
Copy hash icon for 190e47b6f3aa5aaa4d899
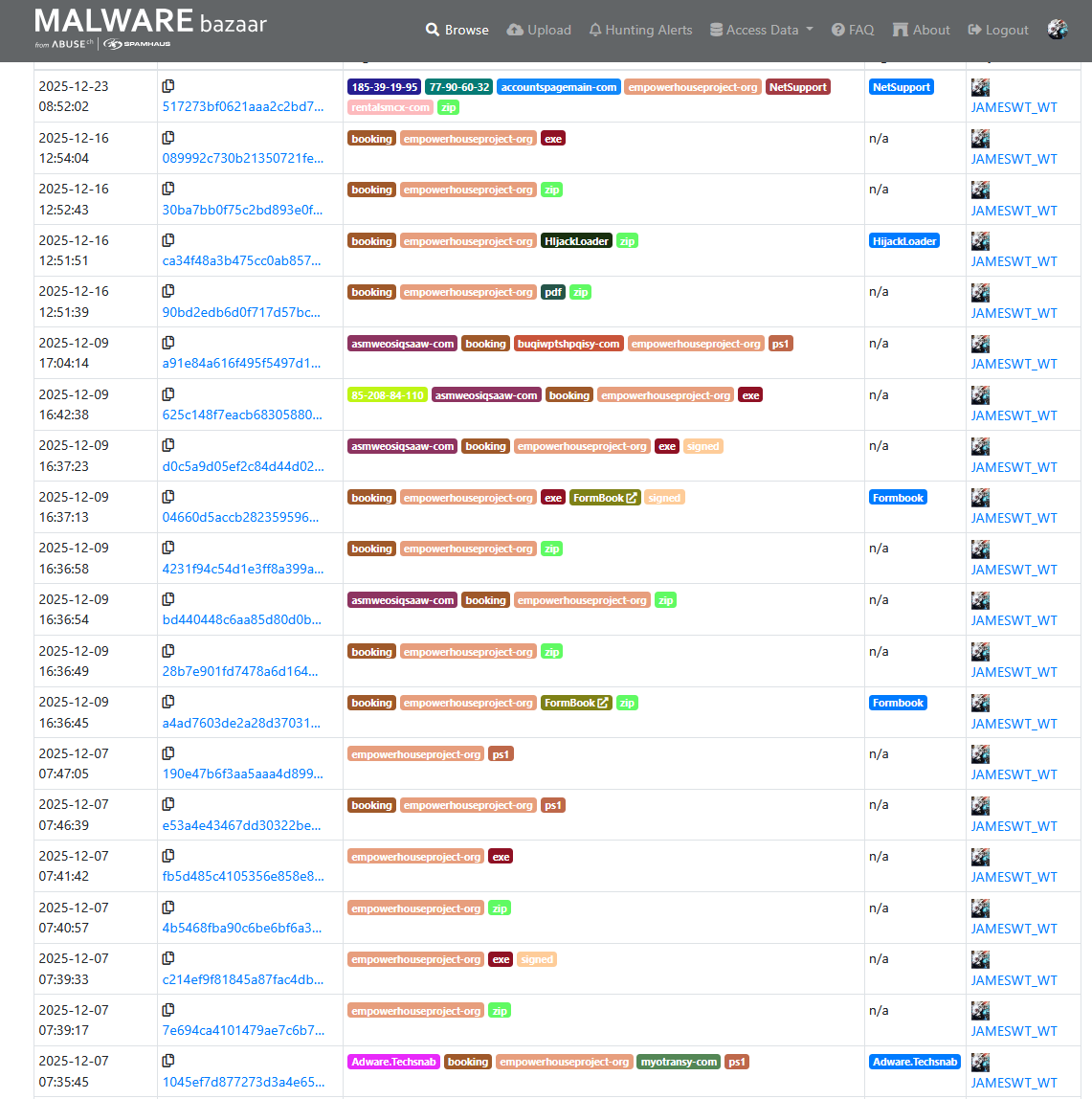point(168,752)
